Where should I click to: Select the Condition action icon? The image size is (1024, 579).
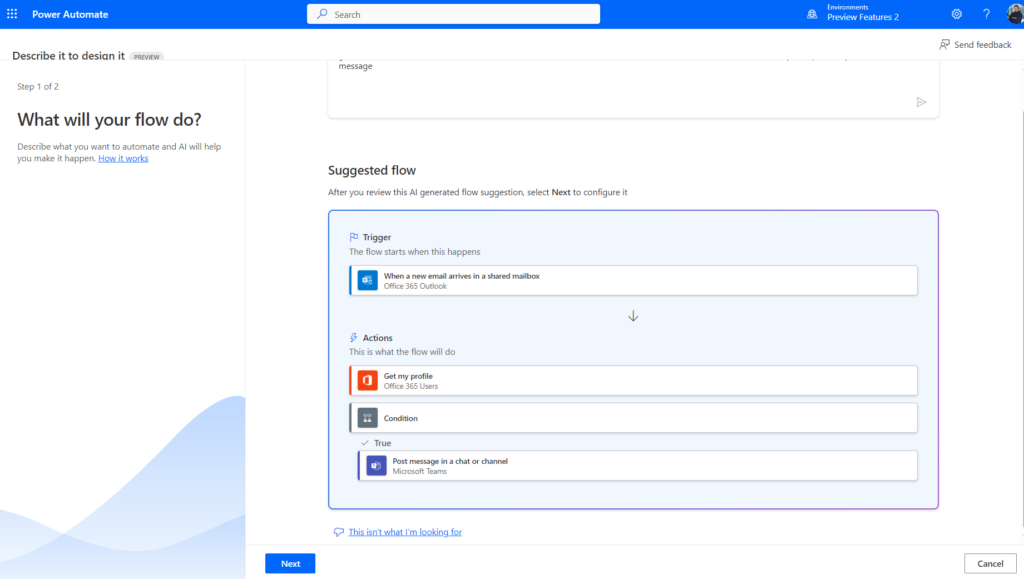pos(367,417)
